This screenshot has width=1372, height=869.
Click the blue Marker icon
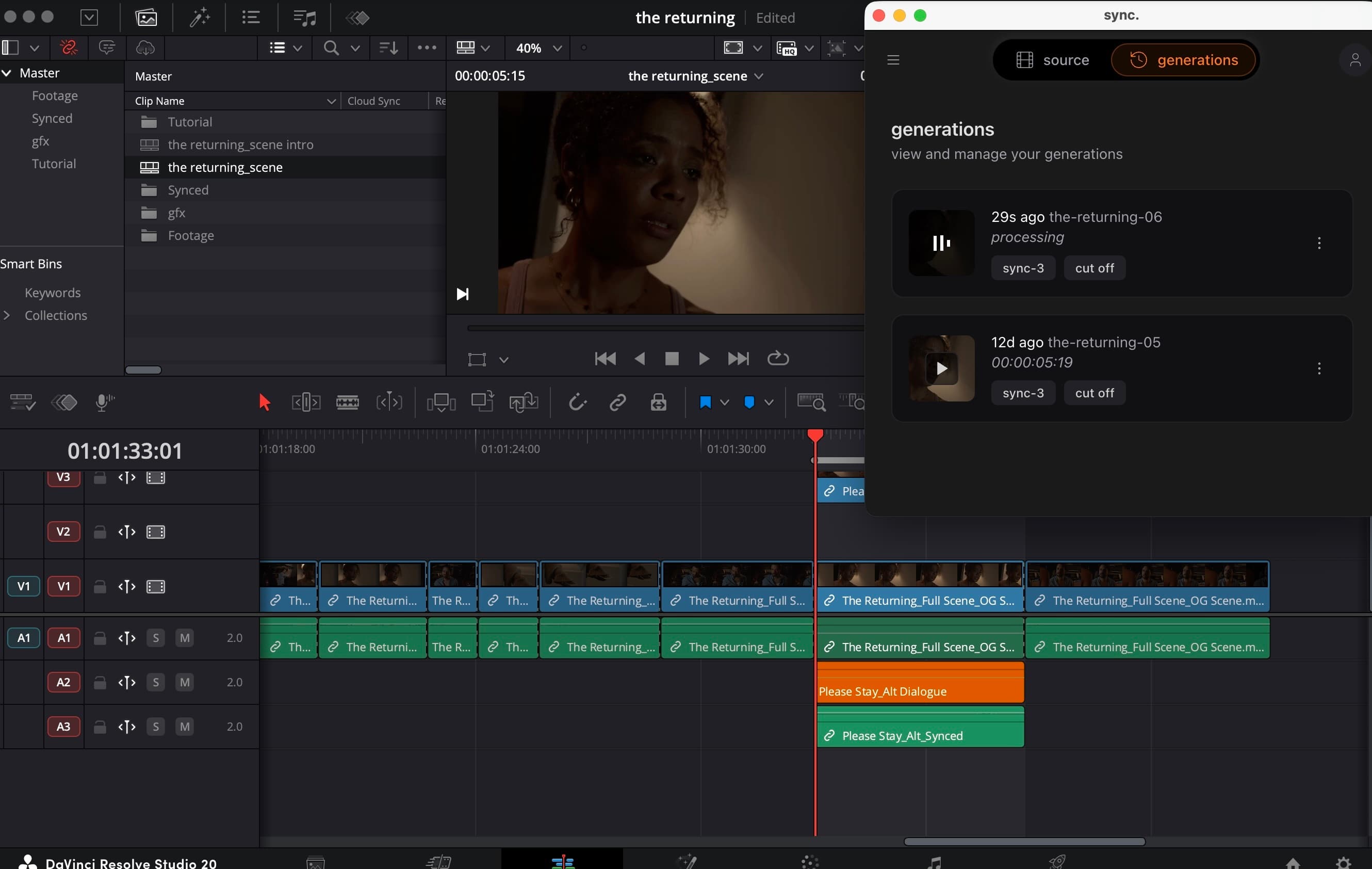749,403
